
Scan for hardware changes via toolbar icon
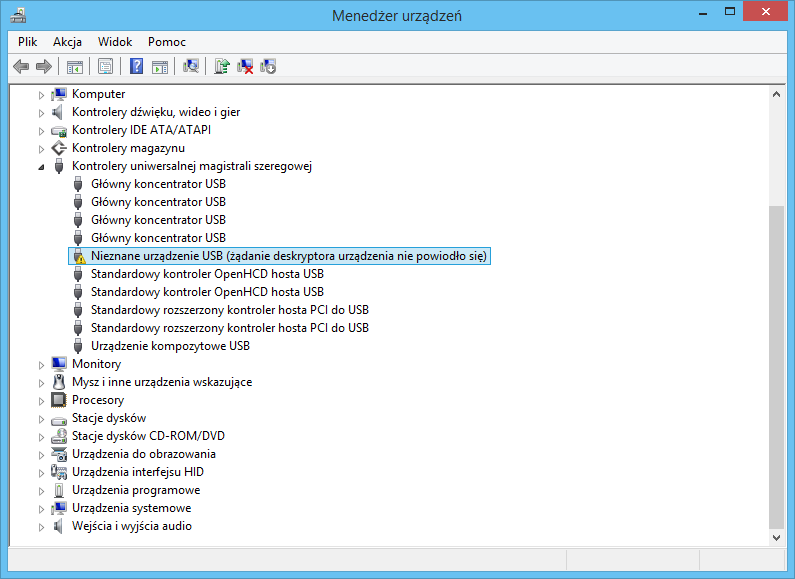[x=191, y=67]
